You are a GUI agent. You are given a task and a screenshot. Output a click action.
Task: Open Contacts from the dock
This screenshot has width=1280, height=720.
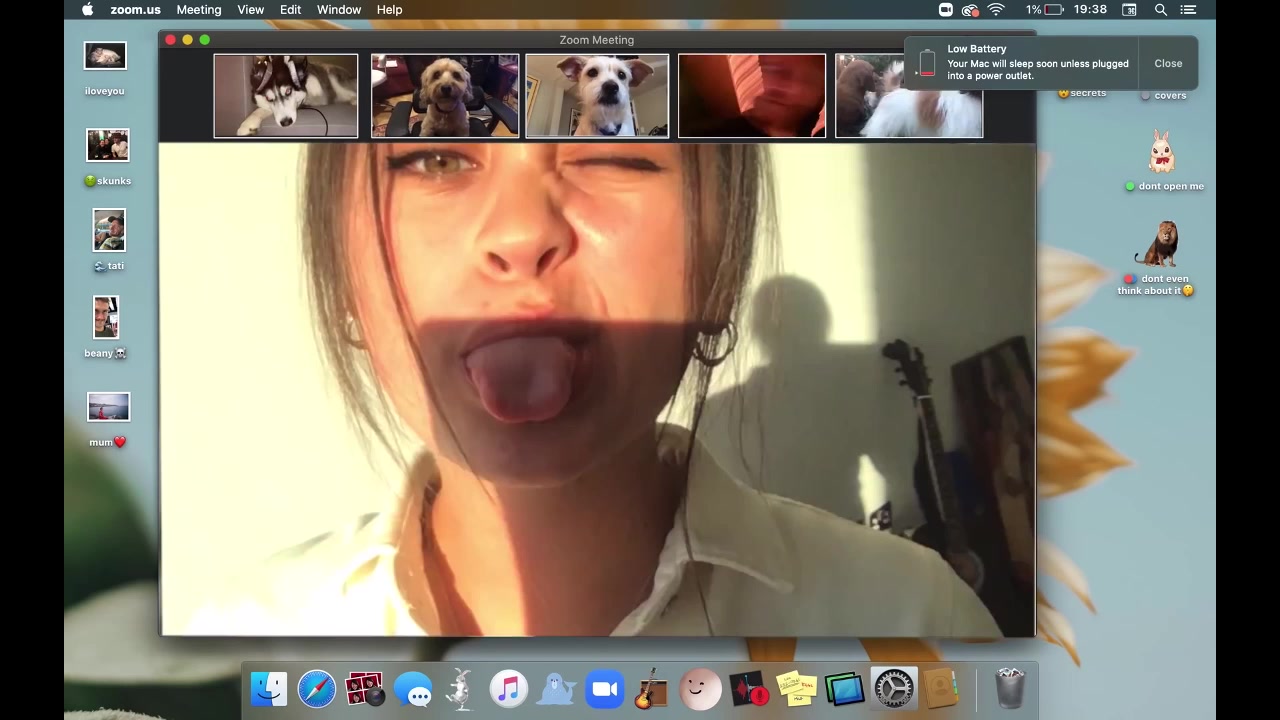click(x=941, y=689)
